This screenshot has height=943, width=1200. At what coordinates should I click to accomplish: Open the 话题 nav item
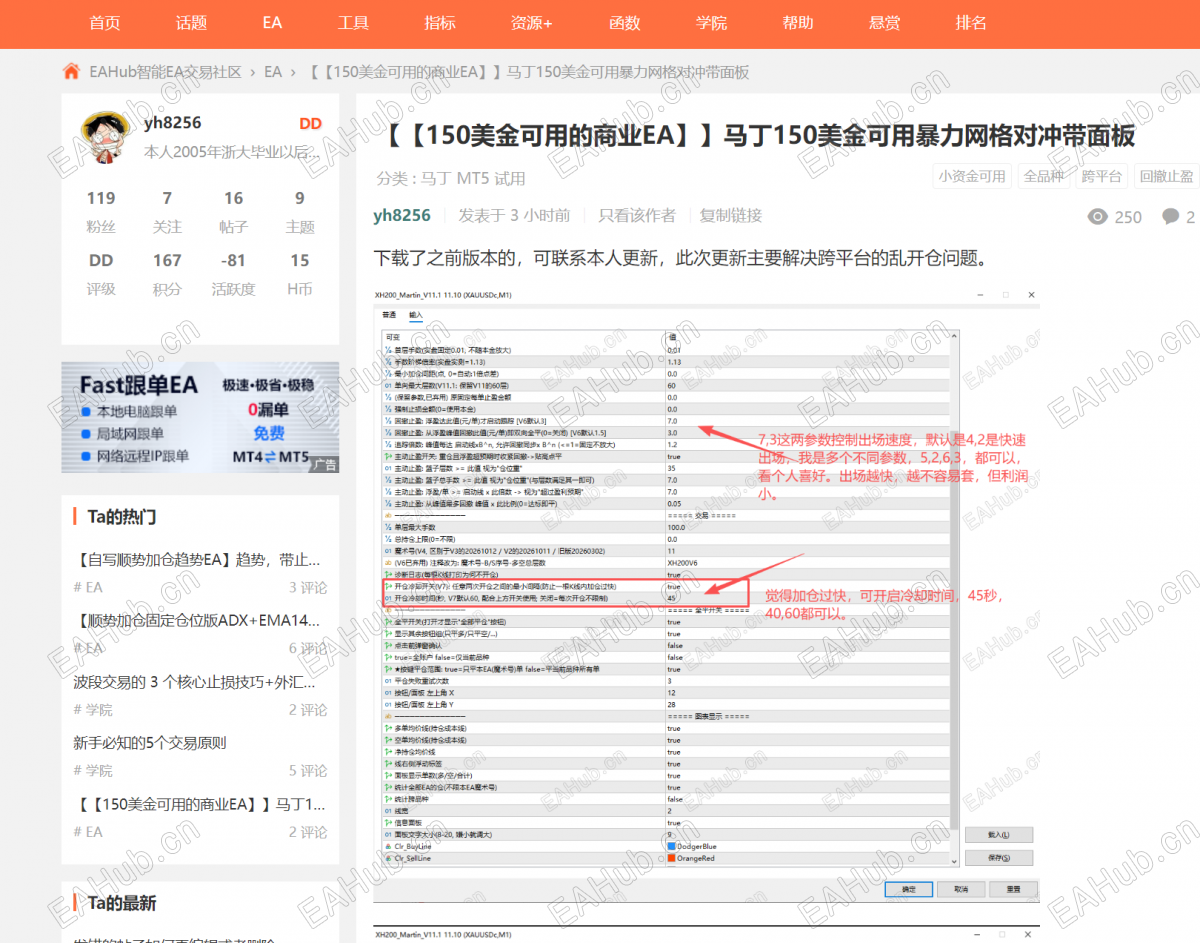tap(191, 22)
